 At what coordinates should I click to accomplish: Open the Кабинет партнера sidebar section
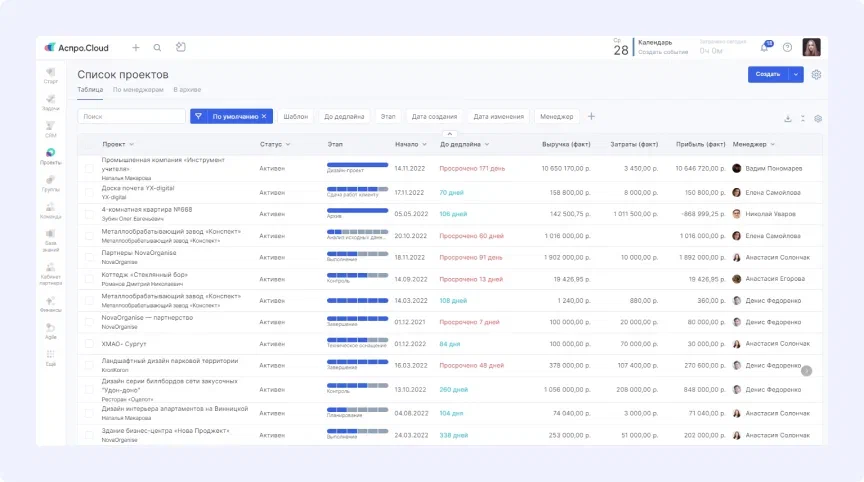tap(51, 274)
